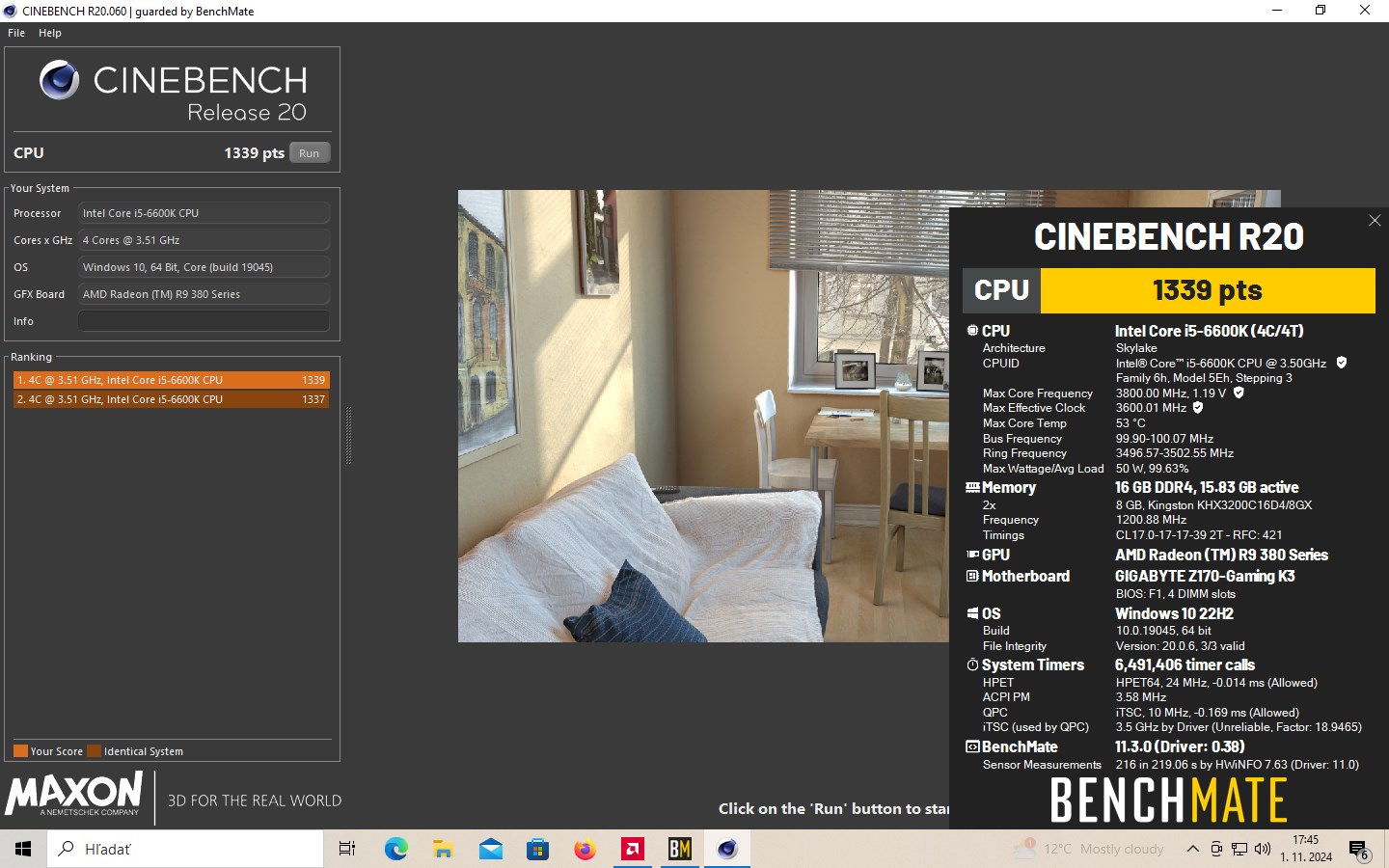Click the OS Windows icon in BenchMate
Screen dimensions: 1389x868
pyautogui.click(x=972, y=613)
